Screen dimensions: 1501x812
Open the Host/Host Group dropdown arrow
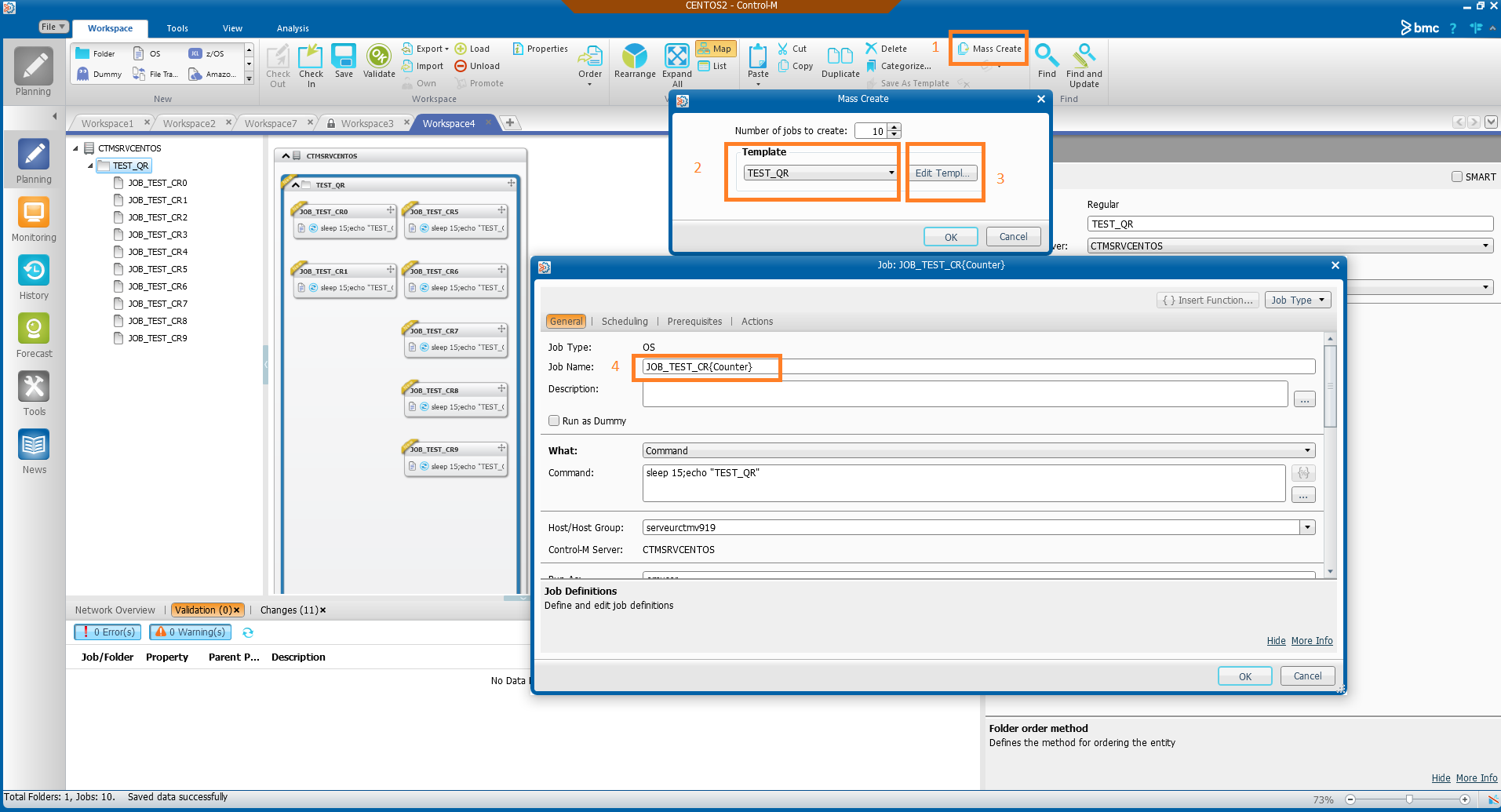coord(1307,527)
